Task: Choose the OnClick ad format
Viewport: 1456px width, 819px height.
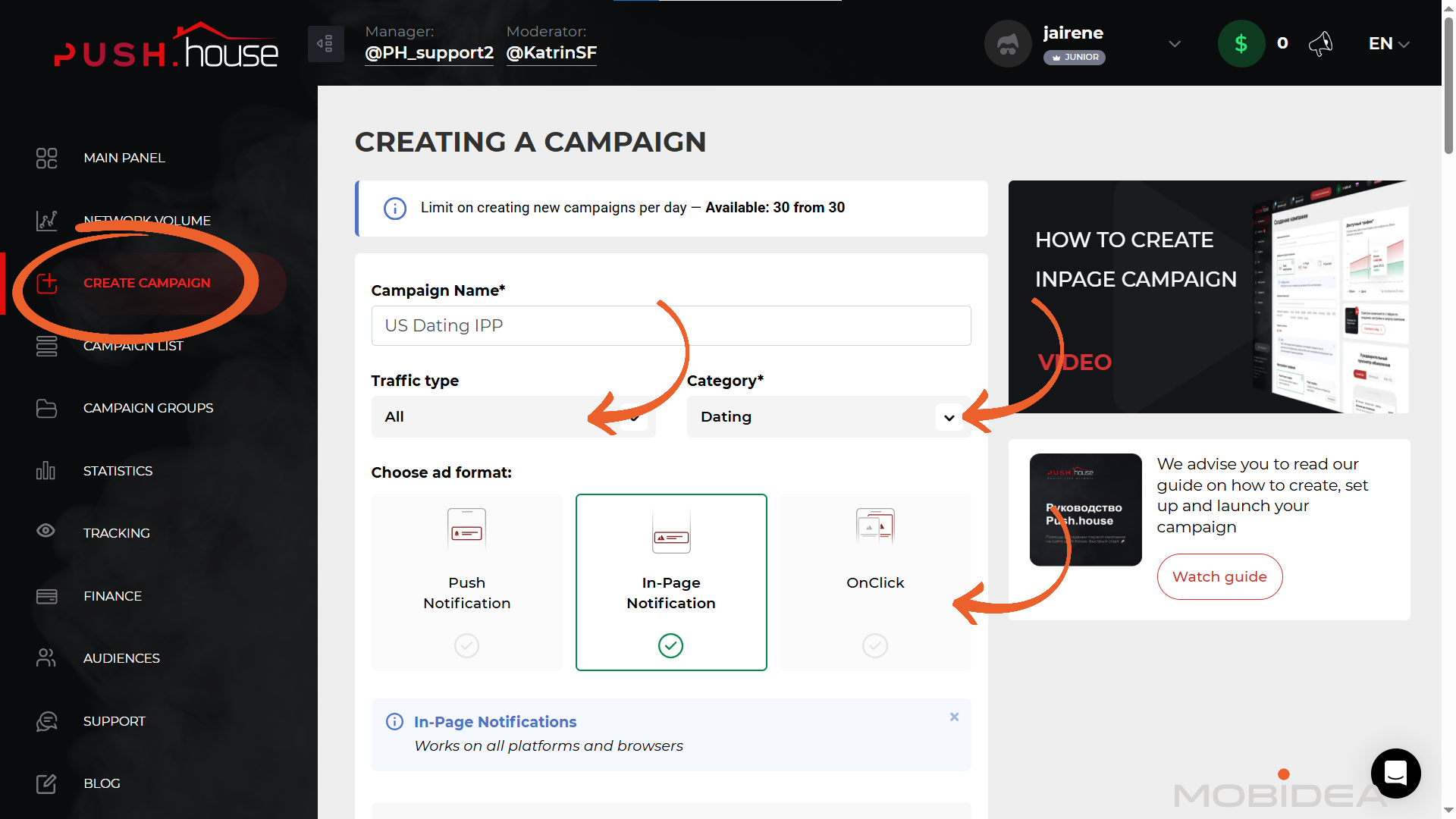Action: pyautogui.click(x=875, y=582)
